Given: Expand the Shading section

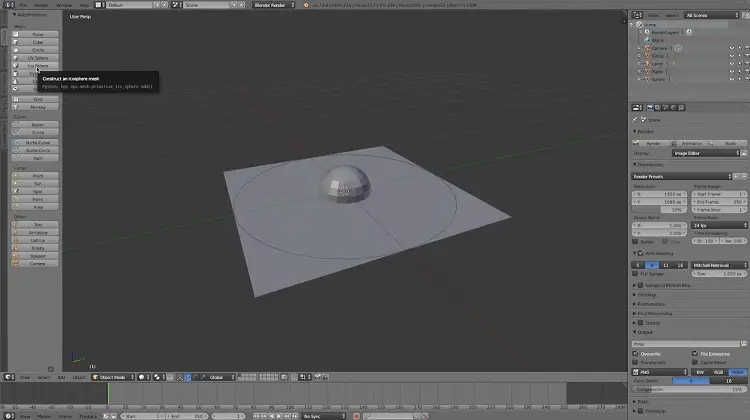Looking at the screenshot, I should click(x=635, y=295).
